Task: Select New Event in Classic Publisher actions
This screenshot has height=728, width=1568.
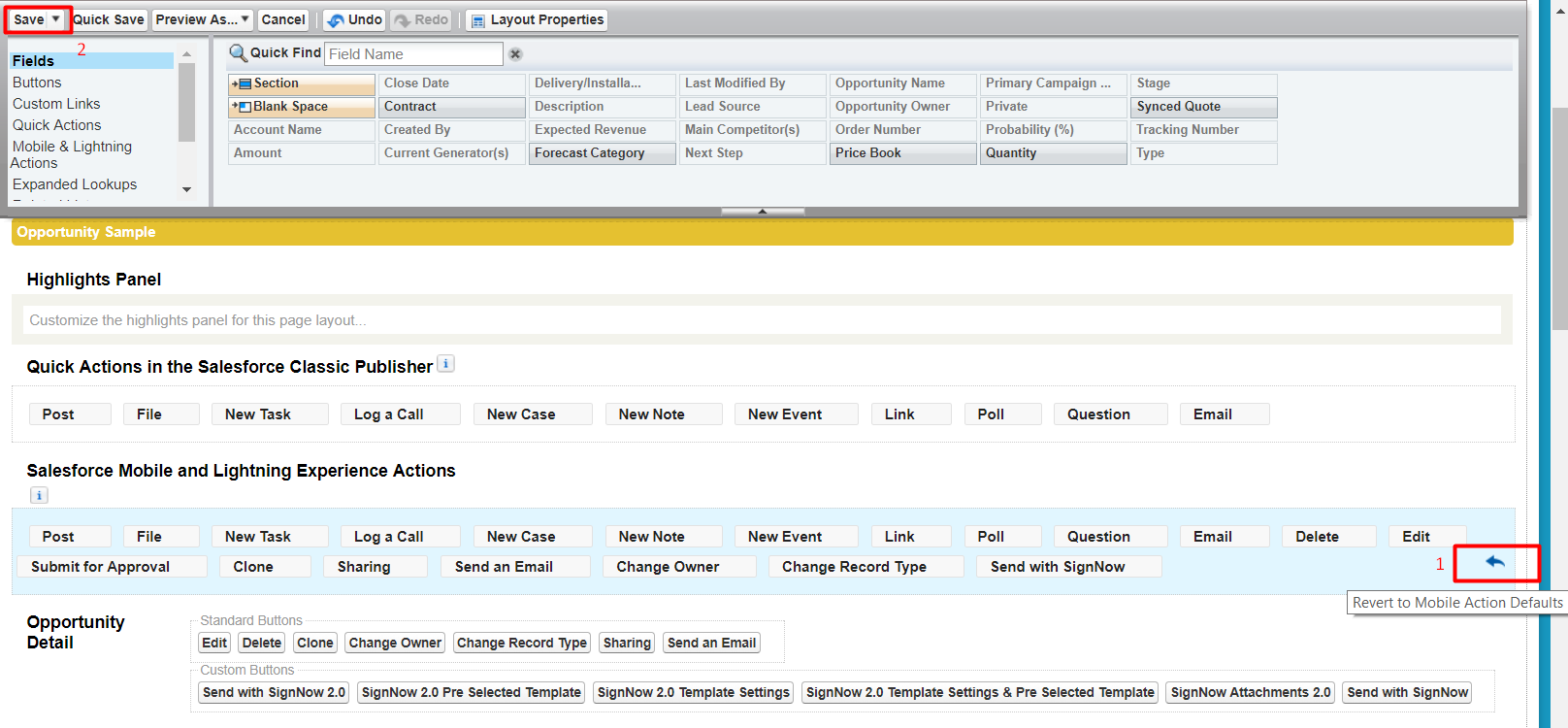Action: (x=796, y=414)
